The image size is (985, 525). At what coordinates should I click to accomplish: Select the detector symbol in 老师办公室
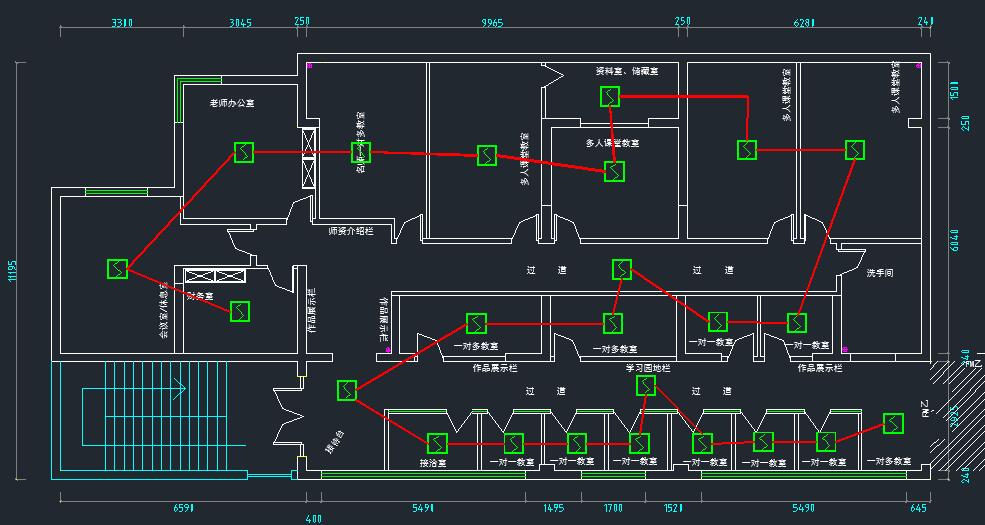(x=244, y=152)
